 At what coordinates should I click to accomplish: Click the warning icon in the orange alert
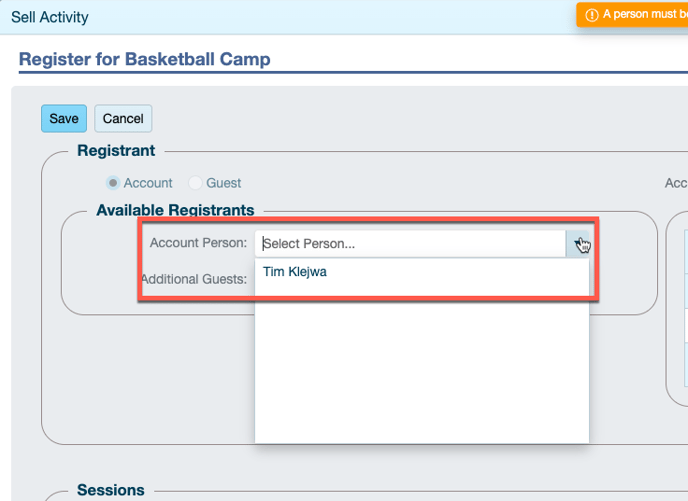coord(592,15)
